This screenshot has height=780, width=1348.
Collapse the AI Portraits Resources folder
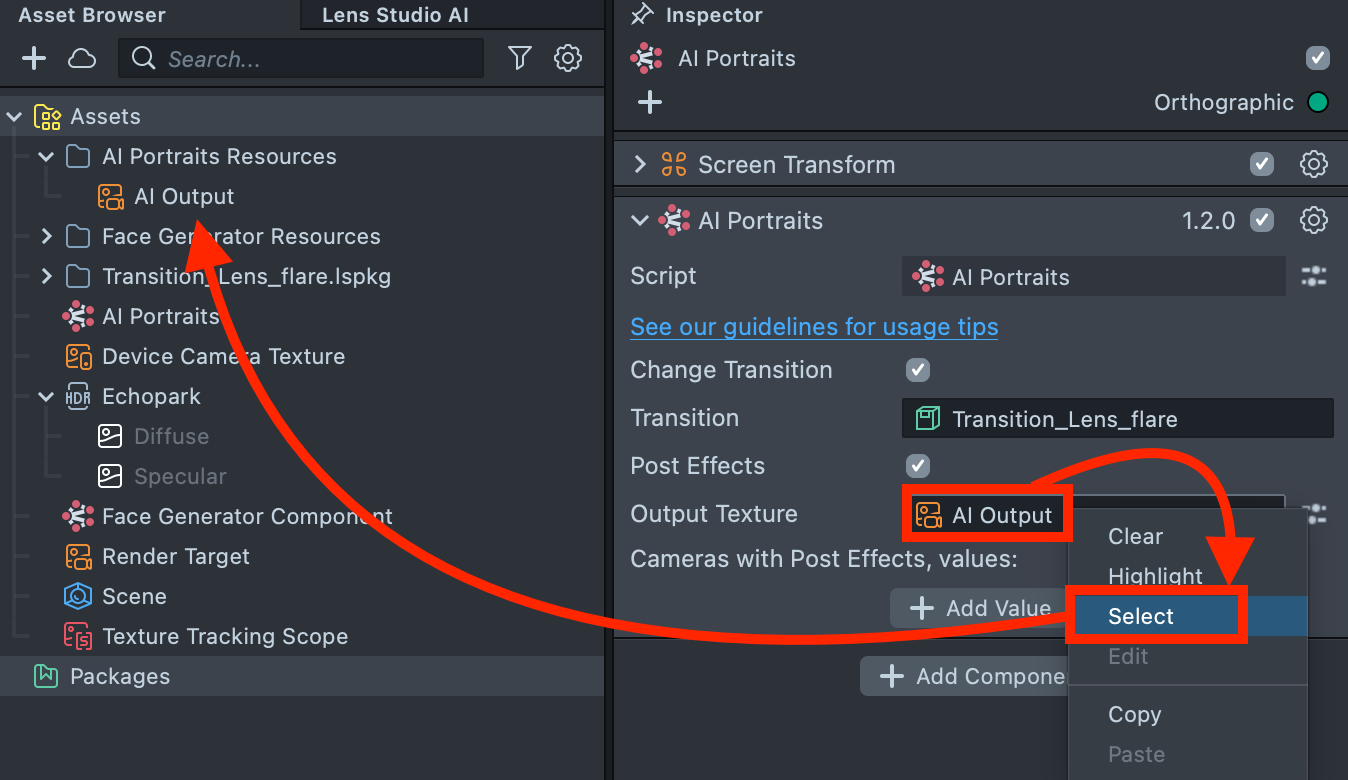tap(46, 157)
